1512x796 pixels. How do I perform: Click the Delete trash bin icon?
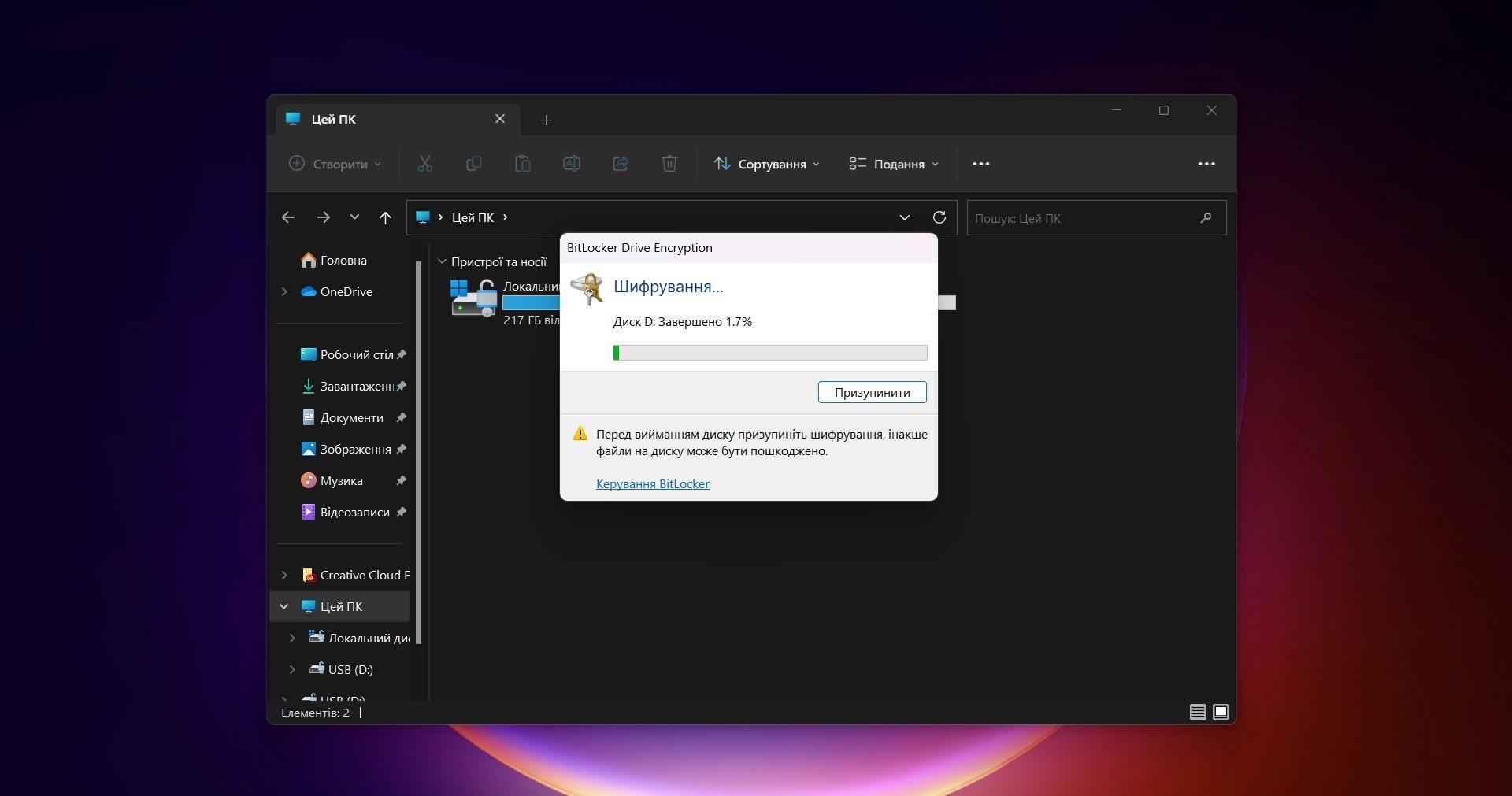[669, 164]
